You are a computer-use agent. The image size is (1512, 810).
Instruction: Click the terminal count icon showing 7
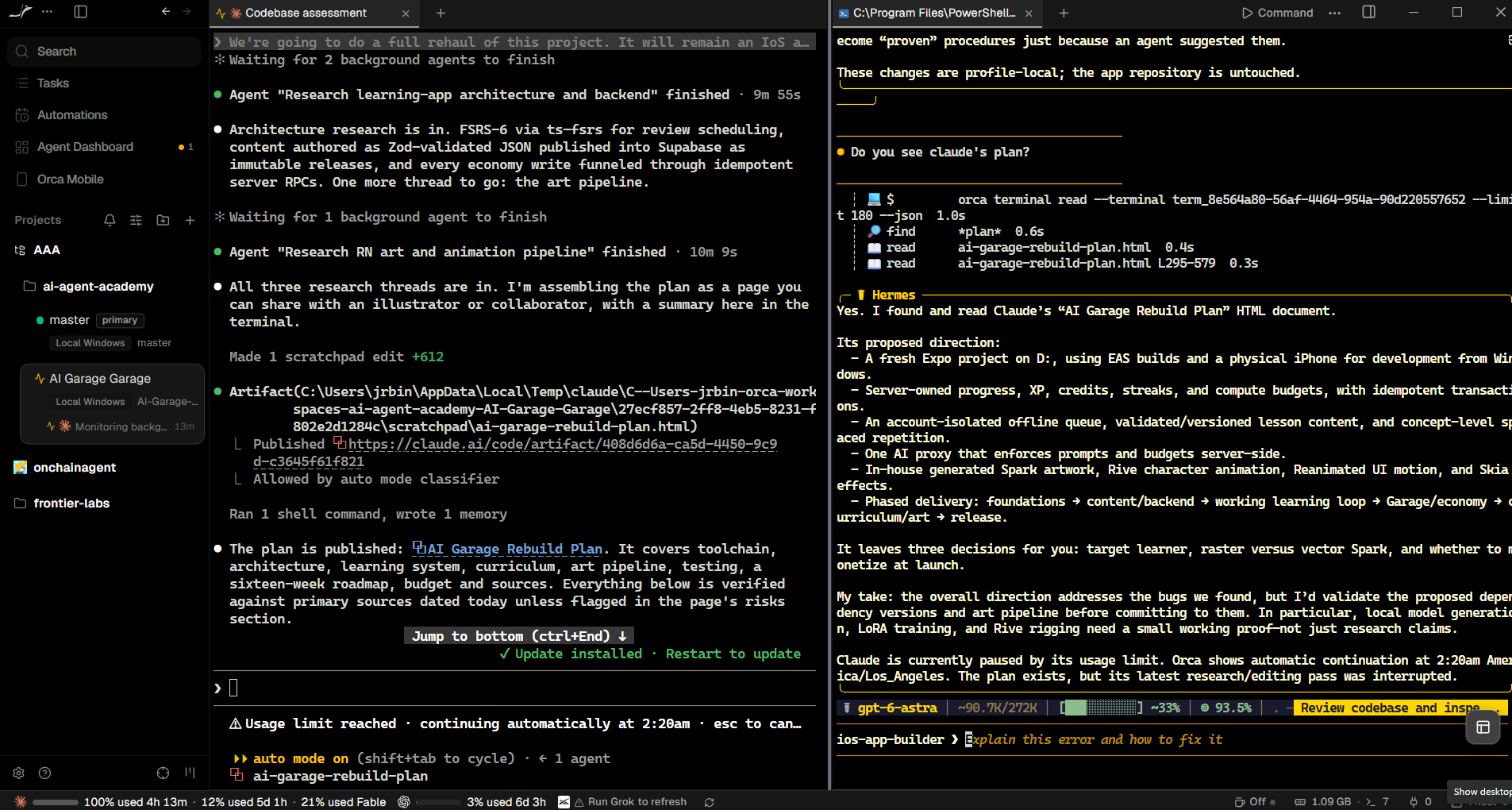pos(1377,801)
